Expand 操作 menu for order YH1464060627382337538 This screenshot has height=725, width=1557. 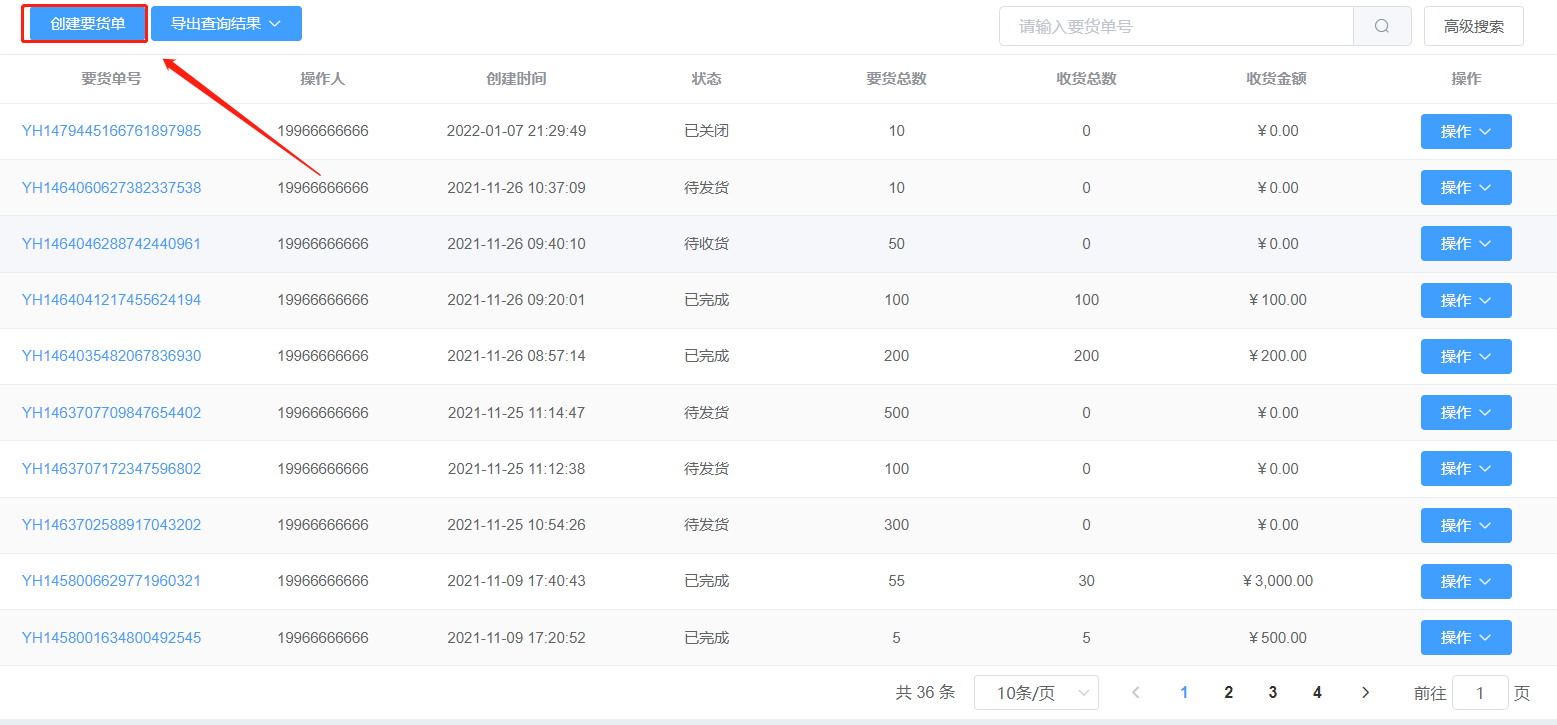(1466, 187)
